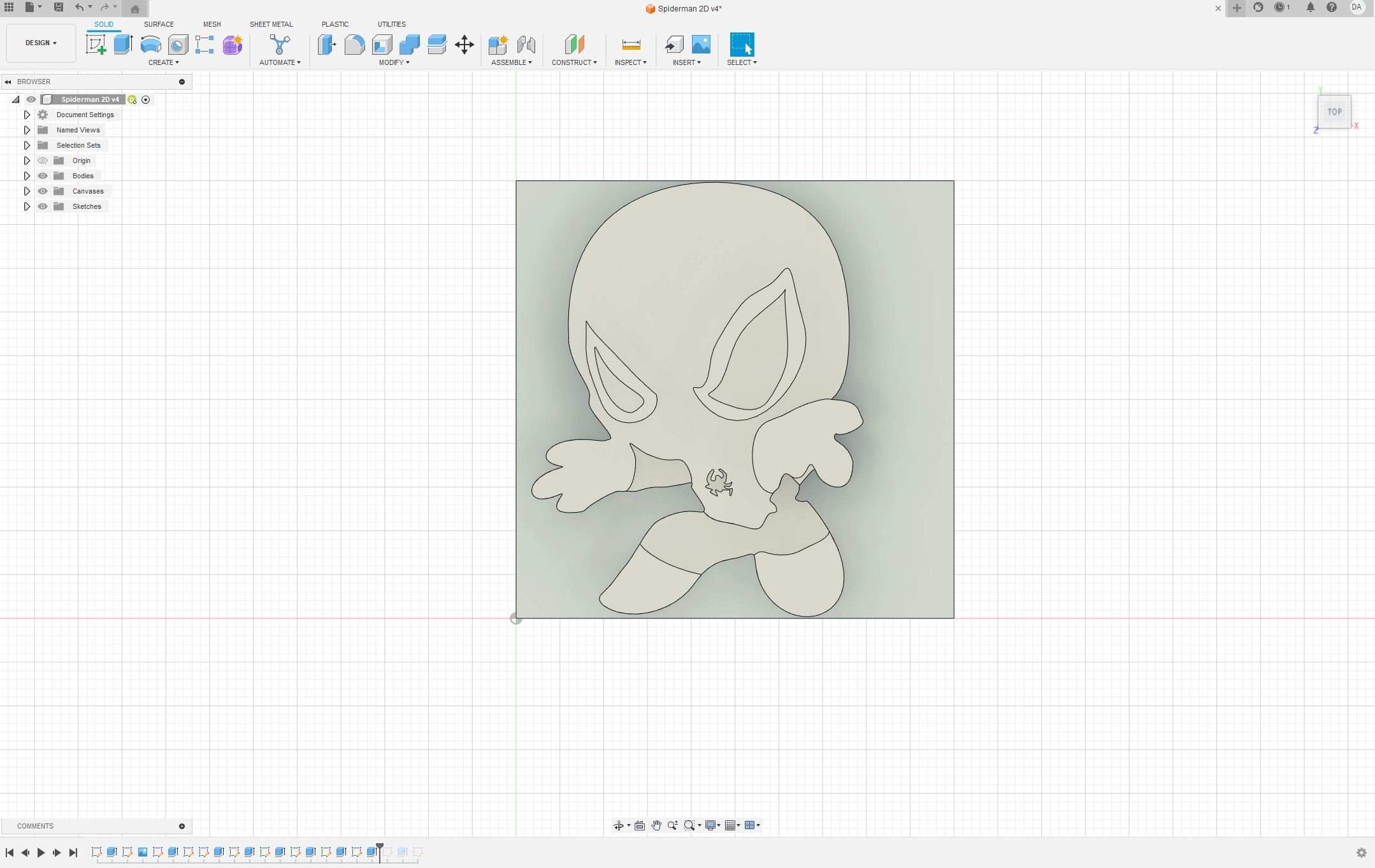
Task: Click the TOP face of view cube
Action: point(1334,111)
